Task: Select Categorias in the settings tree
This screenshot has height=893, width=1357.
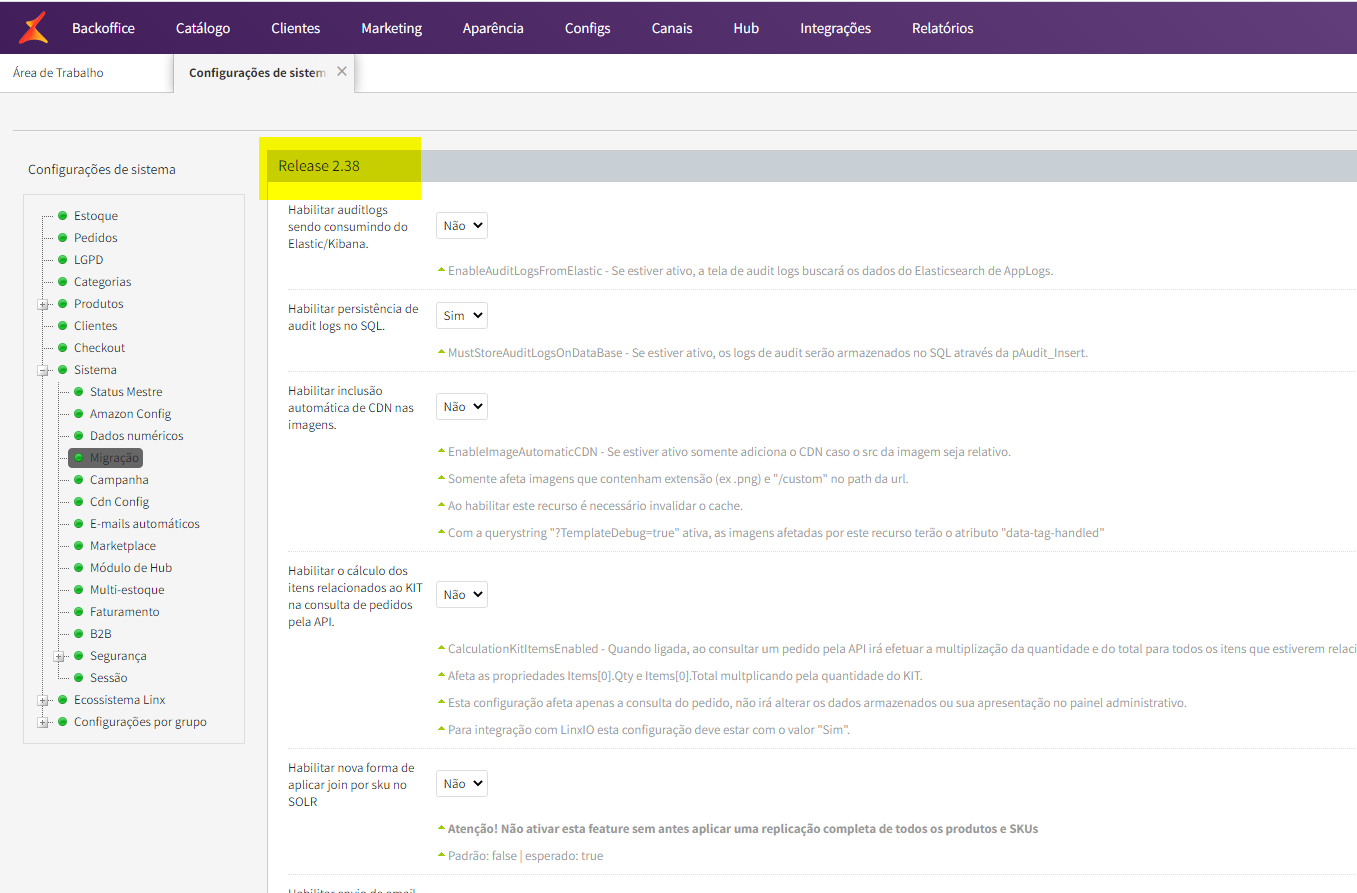Action: (103, 282)
